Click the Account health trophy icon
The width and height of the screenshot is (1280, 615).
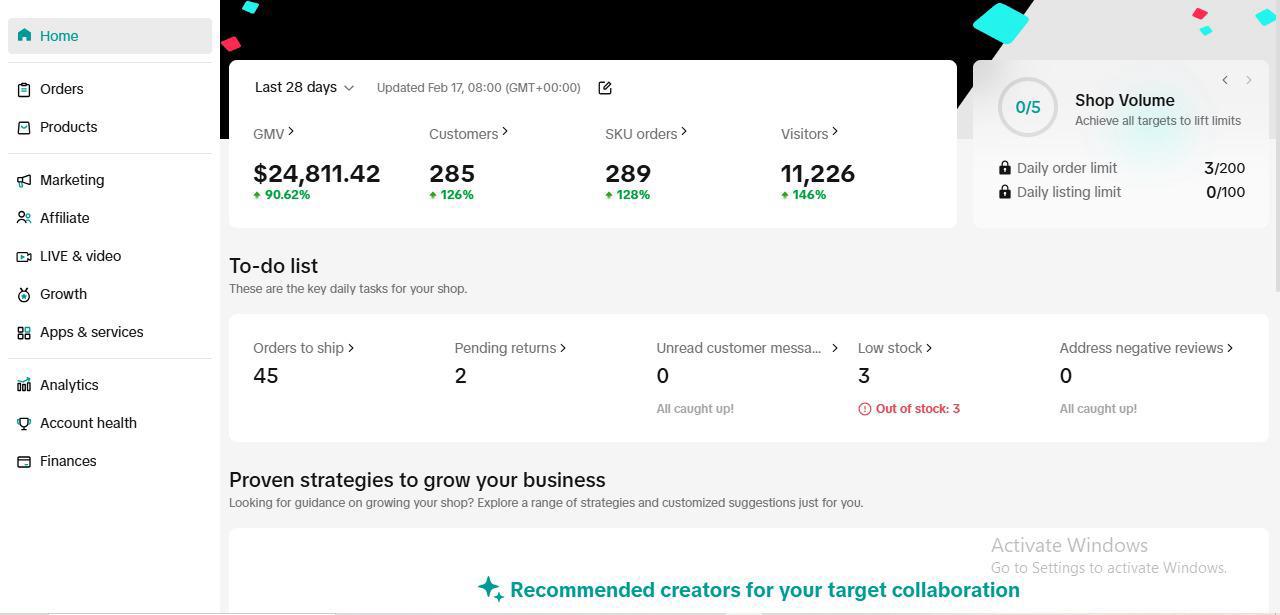point(24,423)
